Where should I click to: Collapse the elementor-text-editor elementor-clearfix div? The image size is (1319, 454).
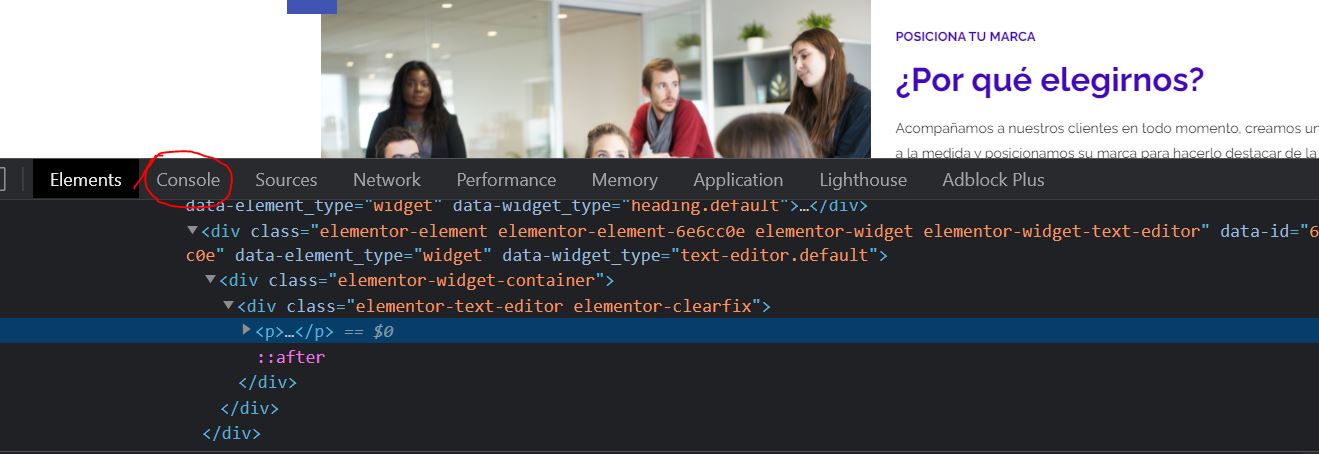click(x=229, y=305)
